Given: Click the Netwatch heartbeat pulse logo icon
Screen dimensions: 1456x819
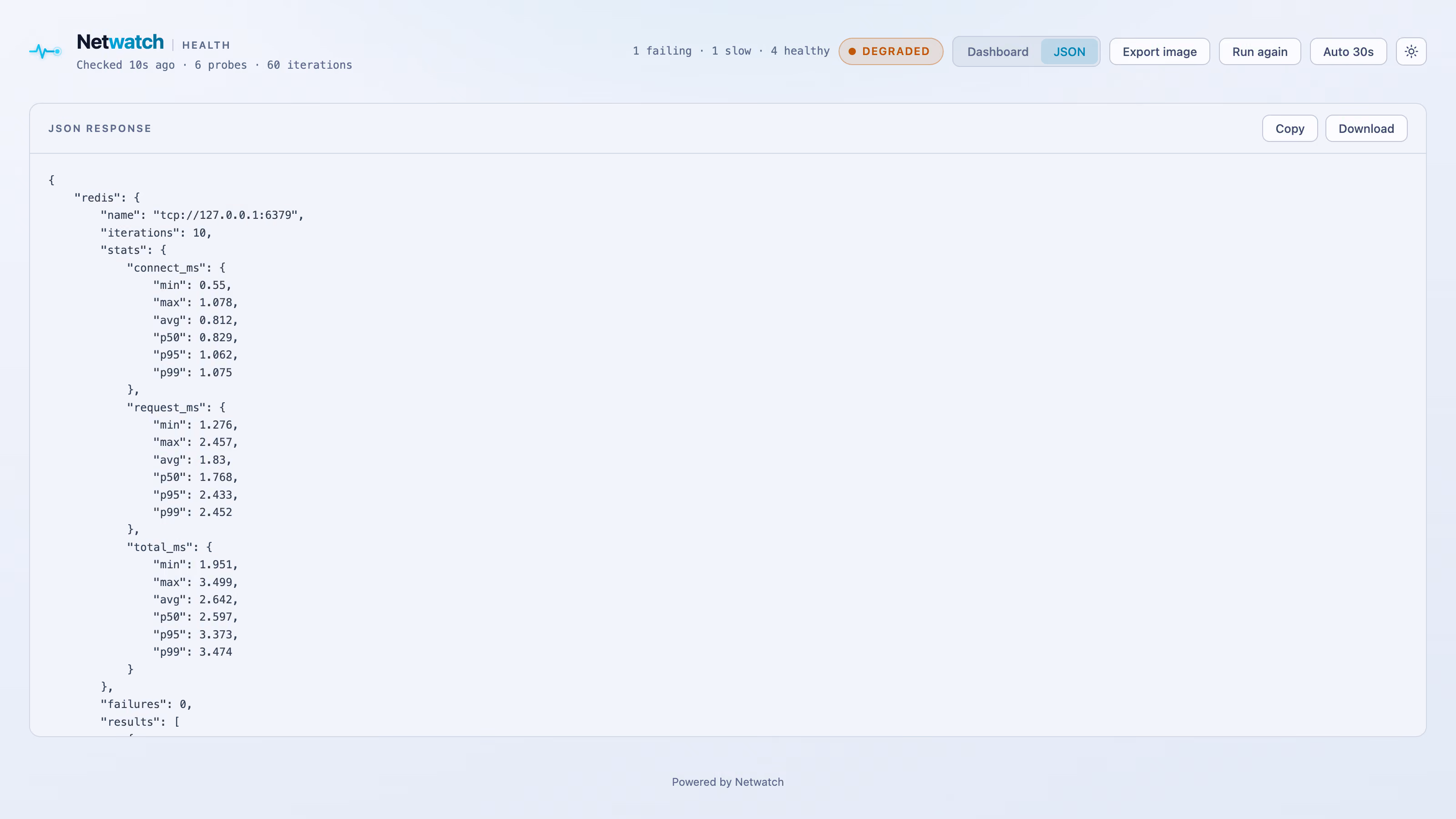Looking at the screenshot, I should tap(45, 51).
